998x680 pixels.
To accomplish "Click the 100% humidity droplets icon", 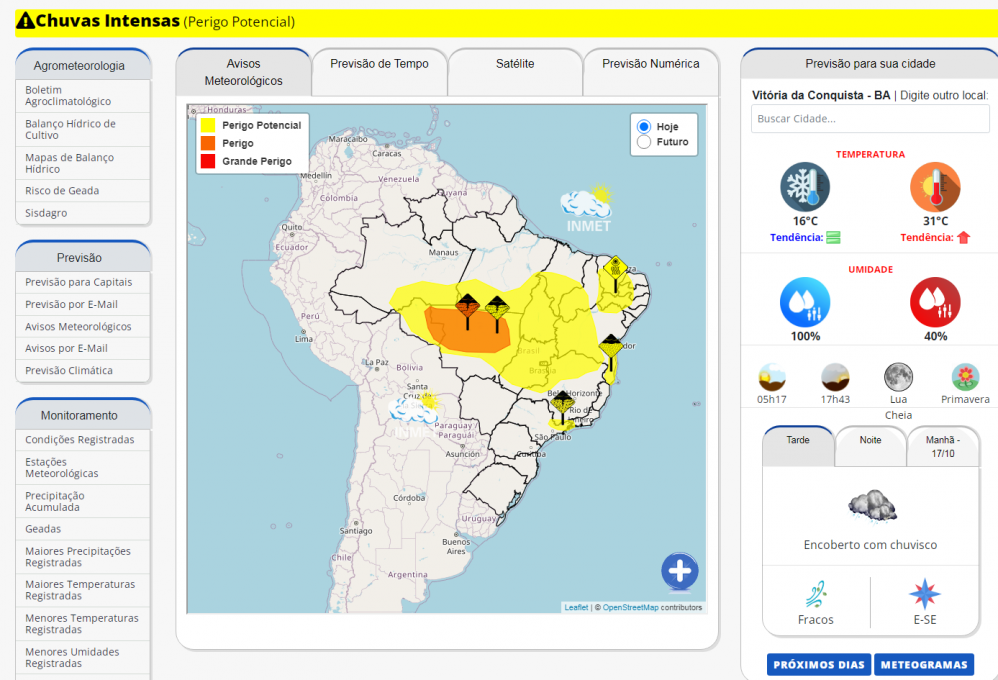I will [x=805, y=302].
